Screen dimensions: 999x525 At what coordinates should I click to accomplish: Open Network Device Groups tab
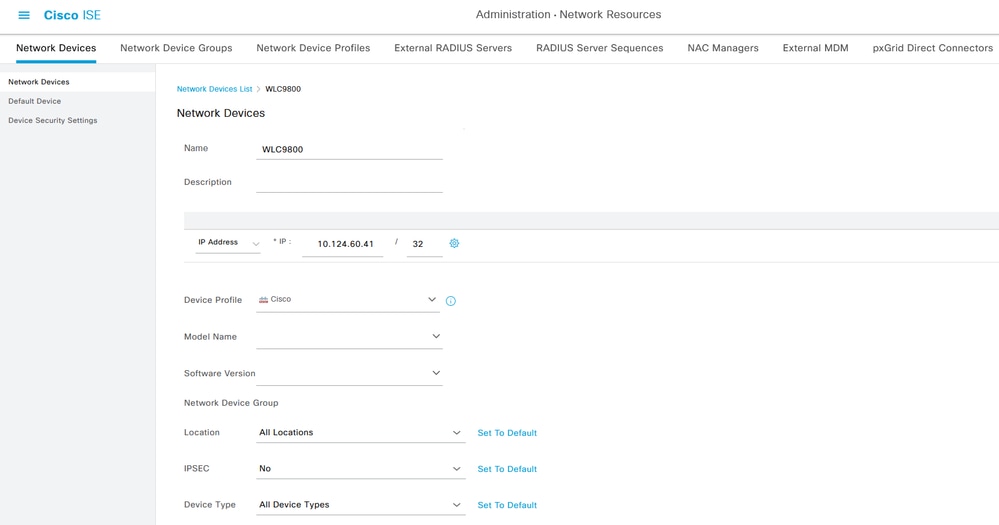176,48
